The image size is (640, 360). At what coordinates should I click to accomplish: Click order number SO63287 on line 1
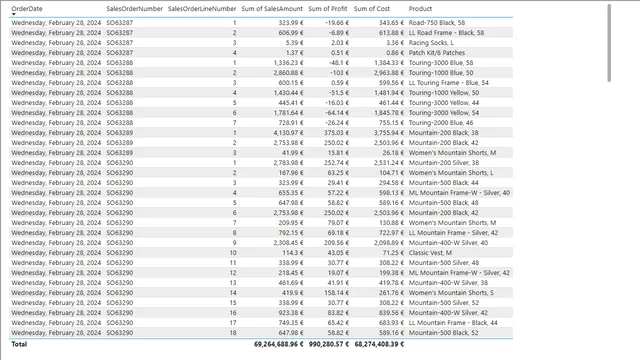click(120, 22)
